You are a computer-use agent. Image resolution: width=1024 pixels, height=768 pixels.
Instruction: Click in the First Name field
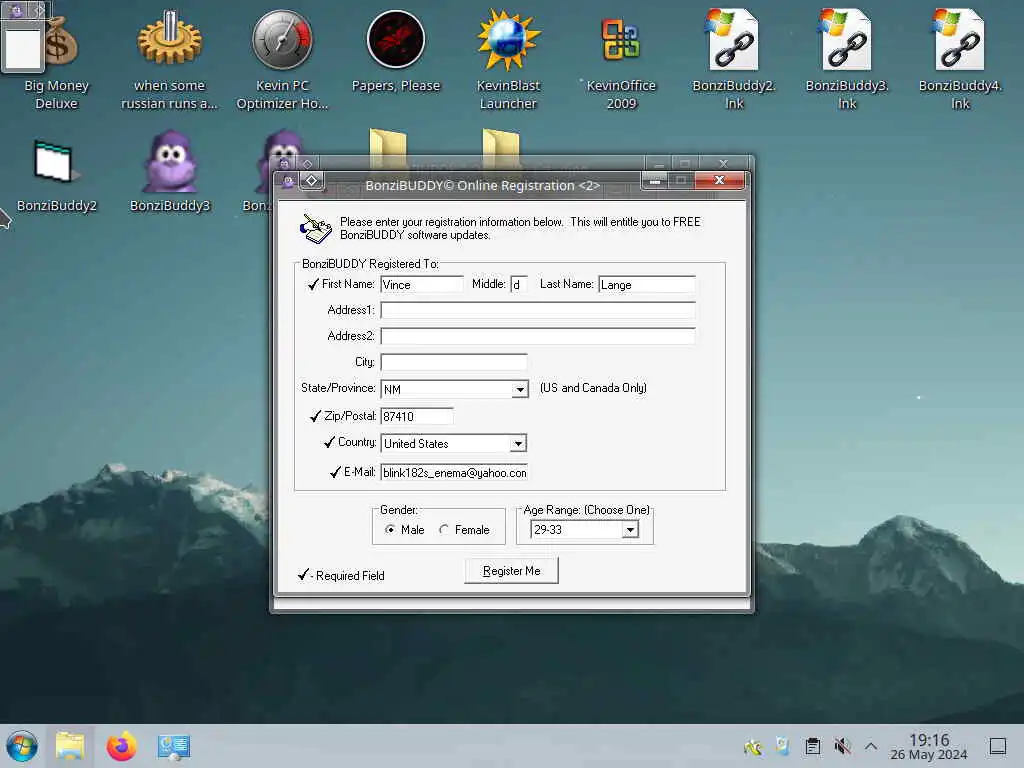(x=422, y=284)
